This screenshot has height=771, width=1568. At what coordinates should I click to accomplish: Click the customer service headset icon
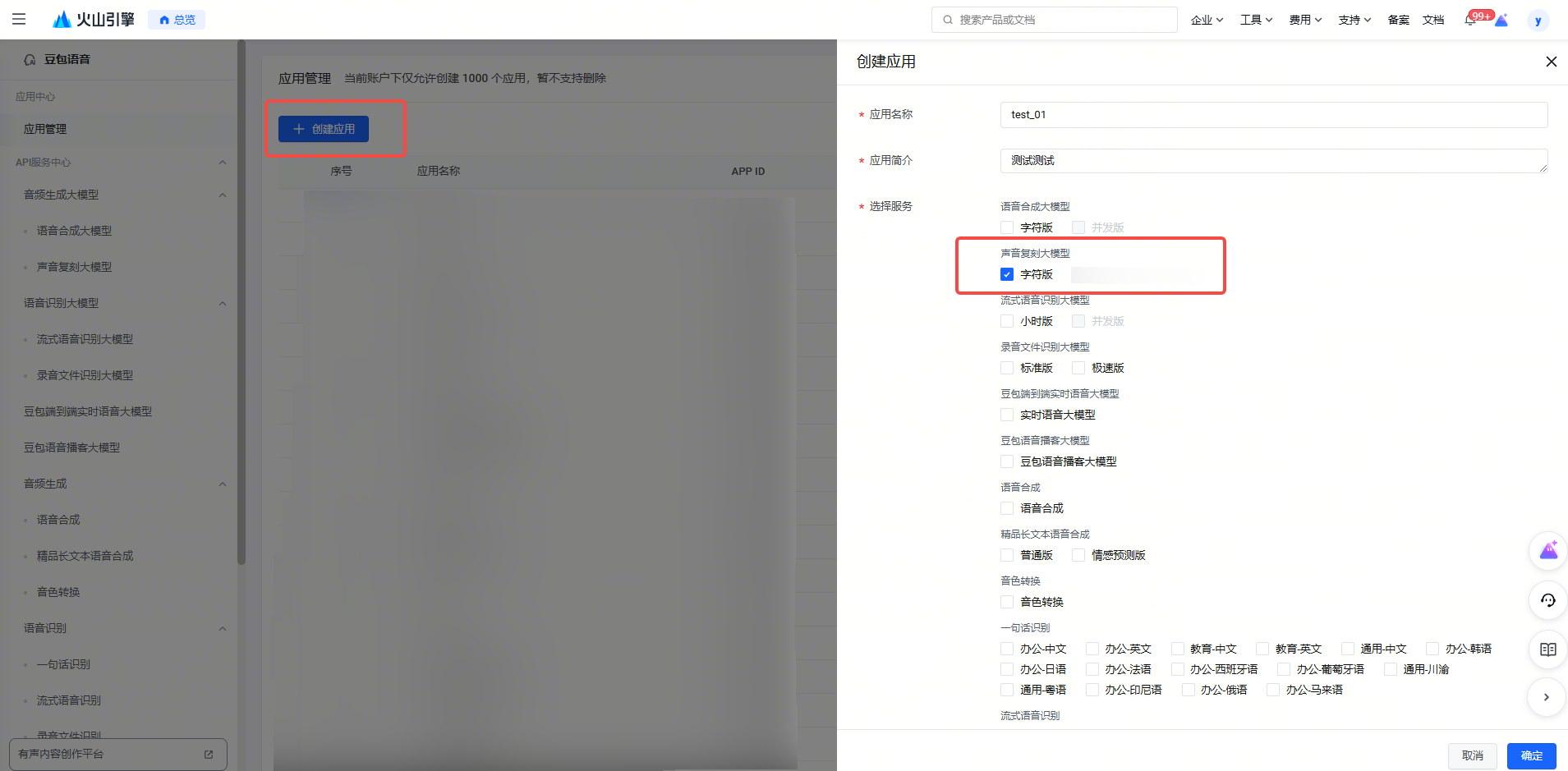(x=1547, y=600)
